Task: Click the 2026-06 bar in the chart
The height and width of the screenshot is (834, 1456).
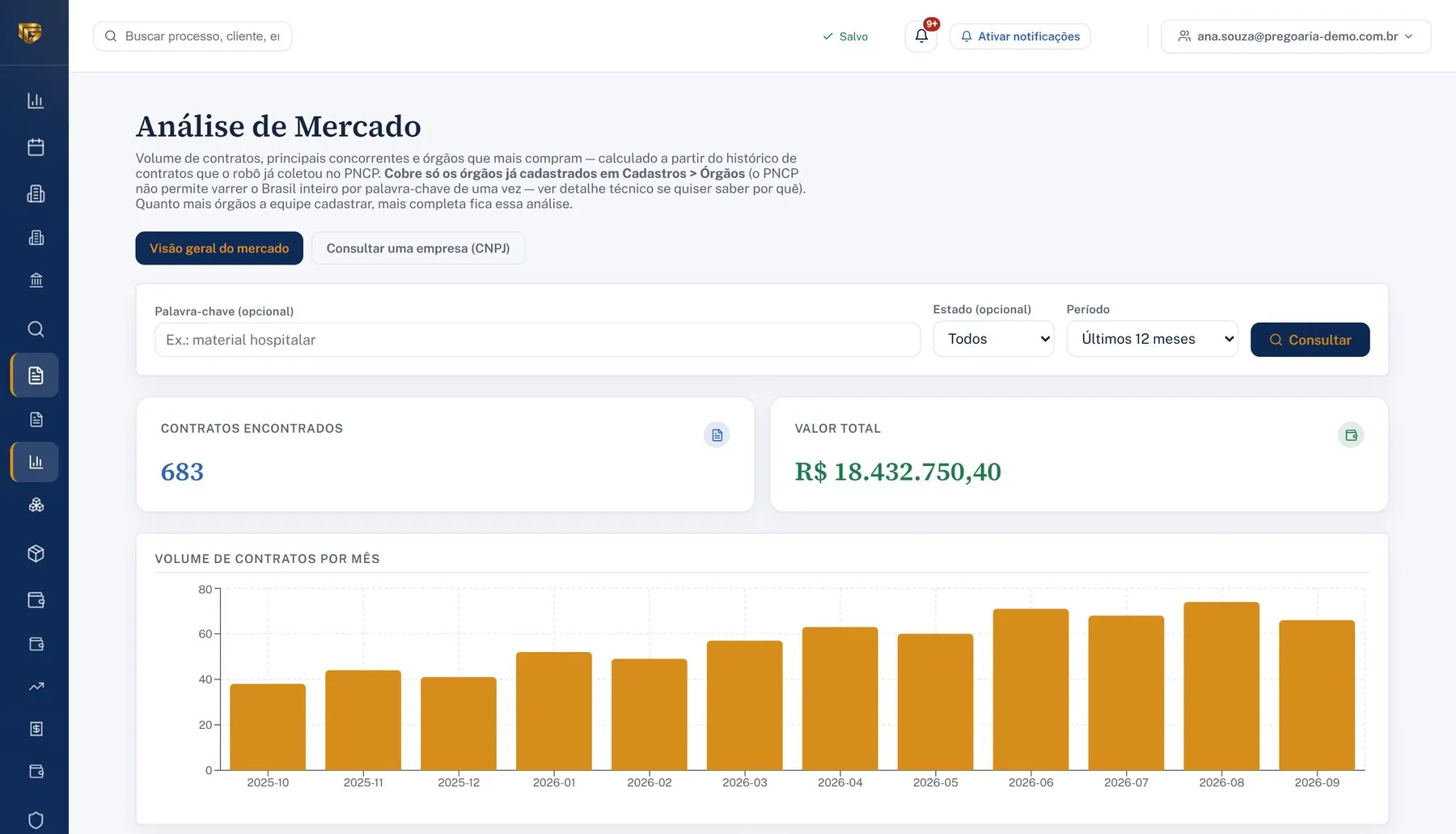Action: [x=1031, y=689]
